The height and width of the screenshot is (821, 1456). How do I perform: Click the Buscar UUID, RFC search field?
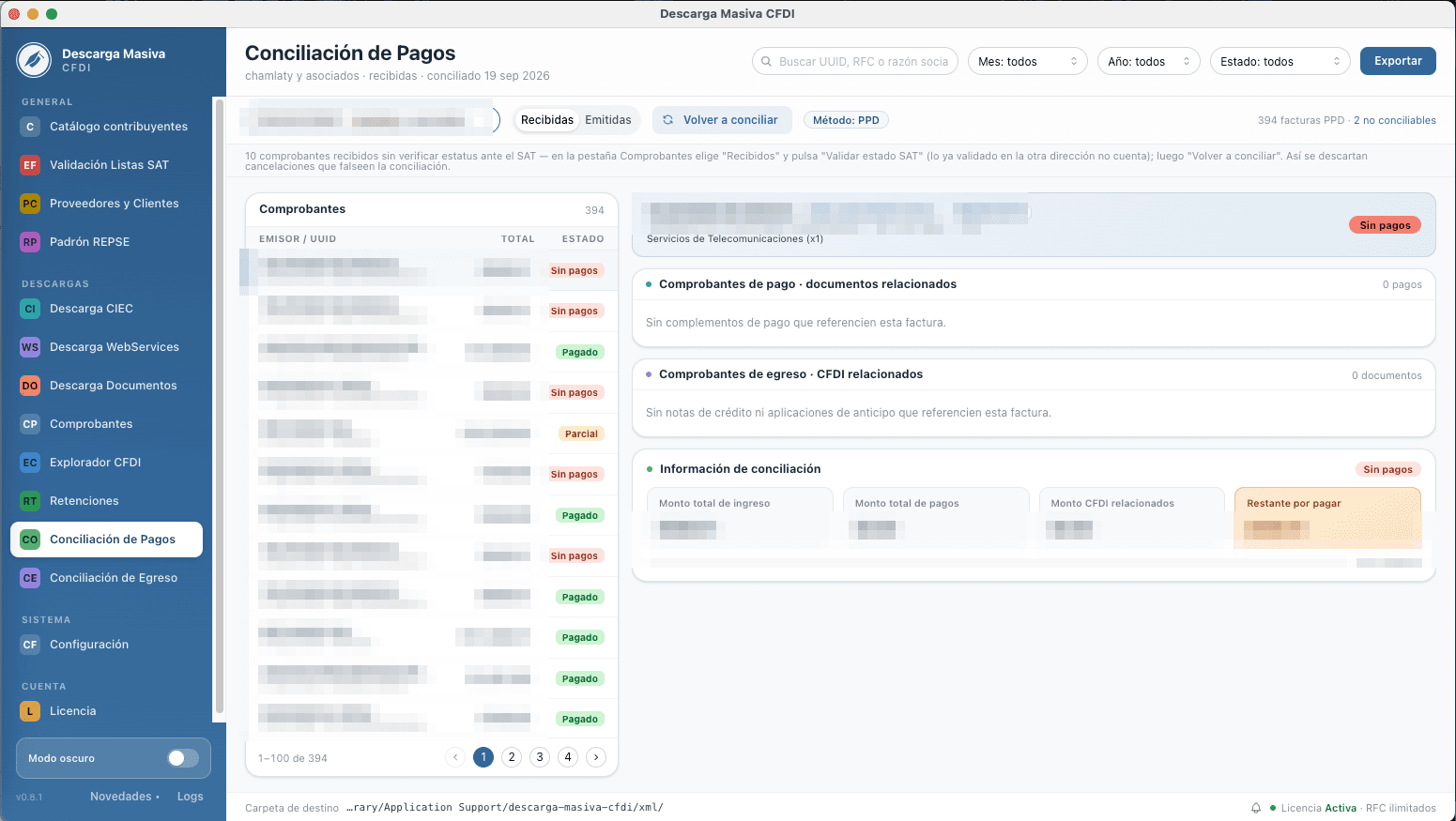pos(855,62)
